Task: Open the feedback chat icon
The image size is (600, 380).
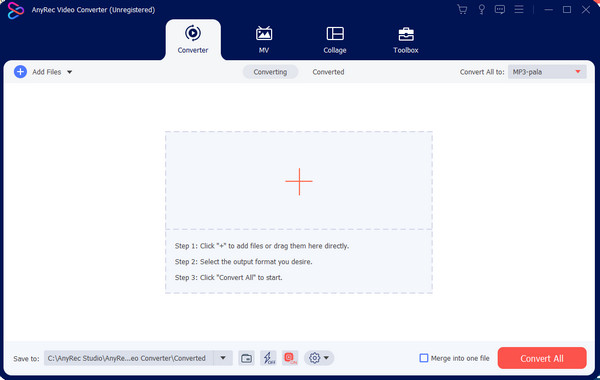Action: coord(500,9)
